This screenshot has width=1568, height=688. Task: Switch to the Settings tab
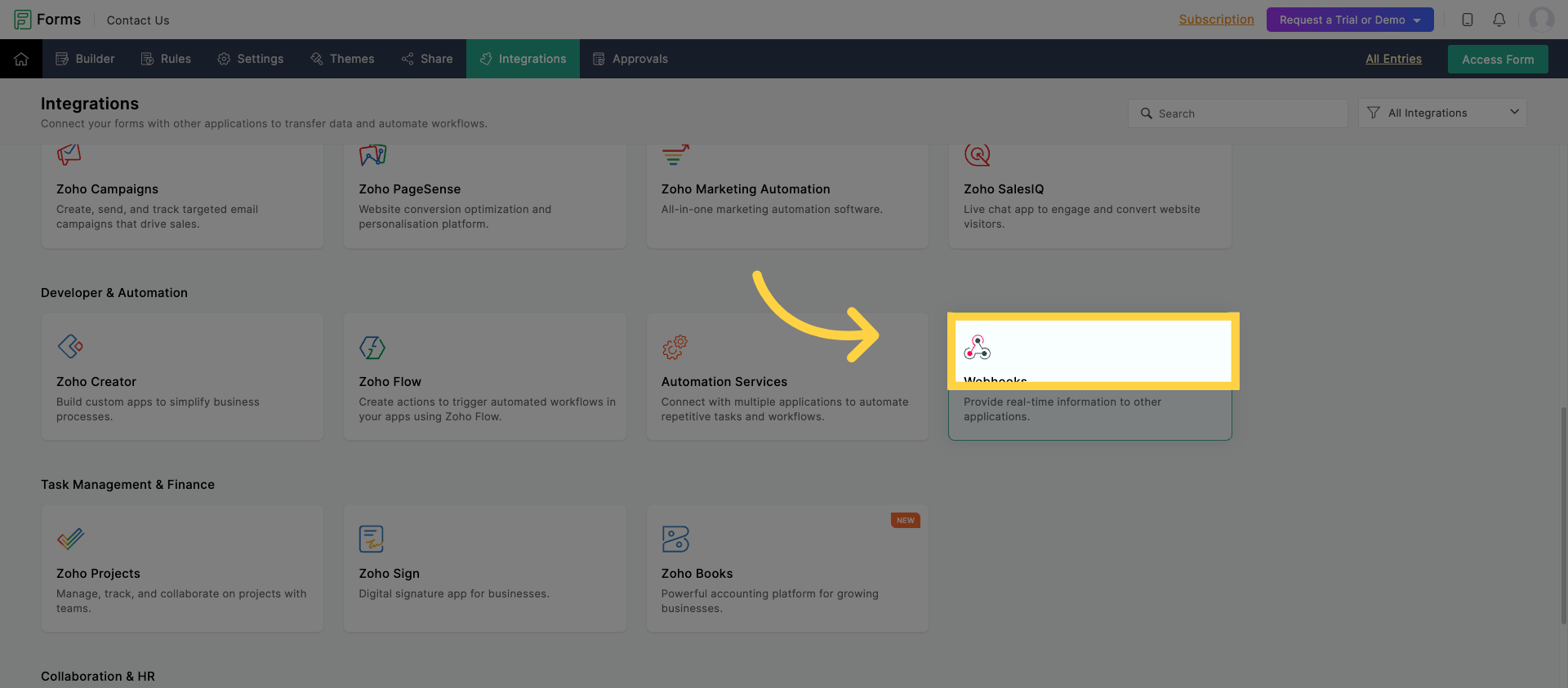(x=251, y=59)
